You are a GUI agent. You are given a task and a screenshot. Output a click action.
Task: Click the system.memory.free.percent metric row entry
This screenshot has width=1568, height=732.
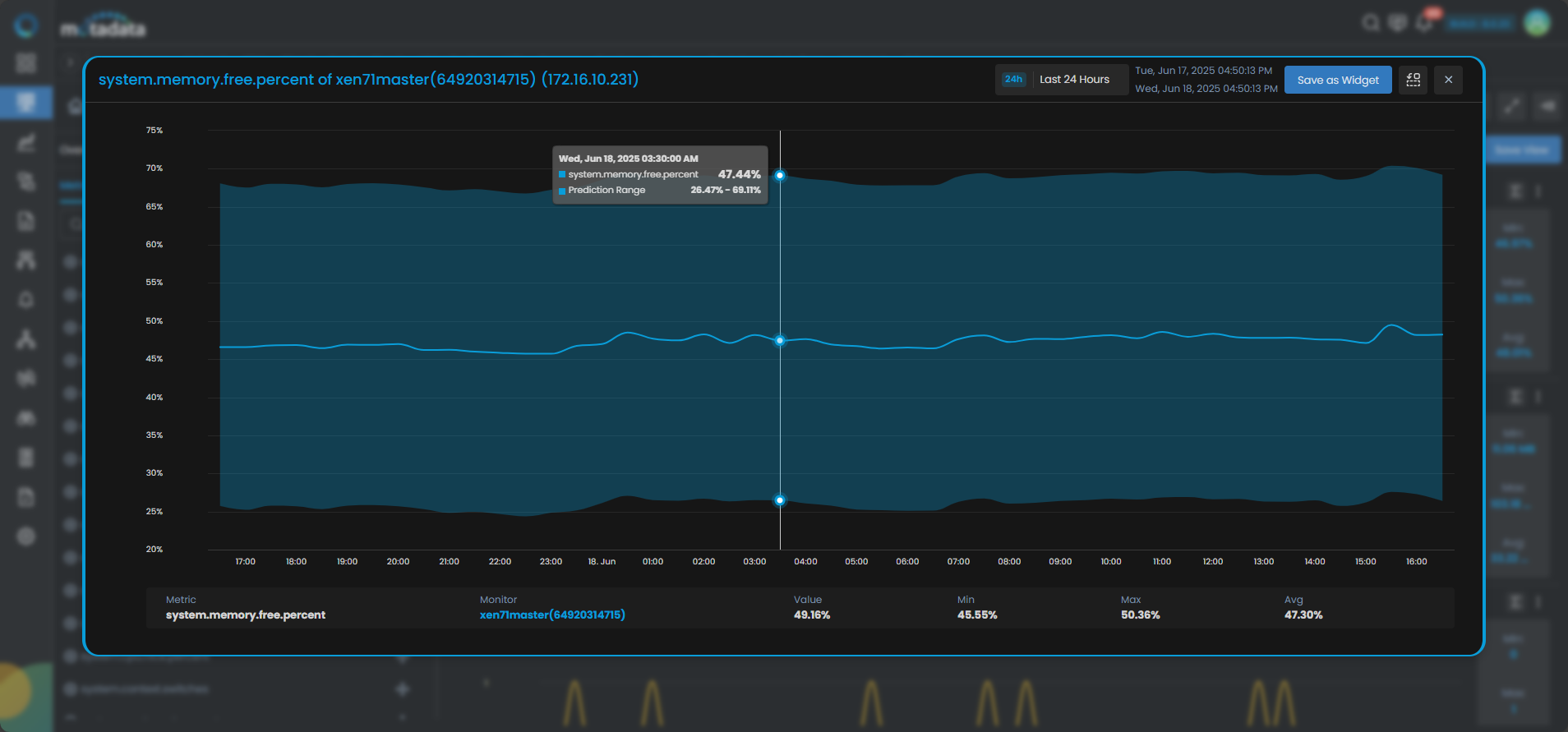[x=246, y=615]
